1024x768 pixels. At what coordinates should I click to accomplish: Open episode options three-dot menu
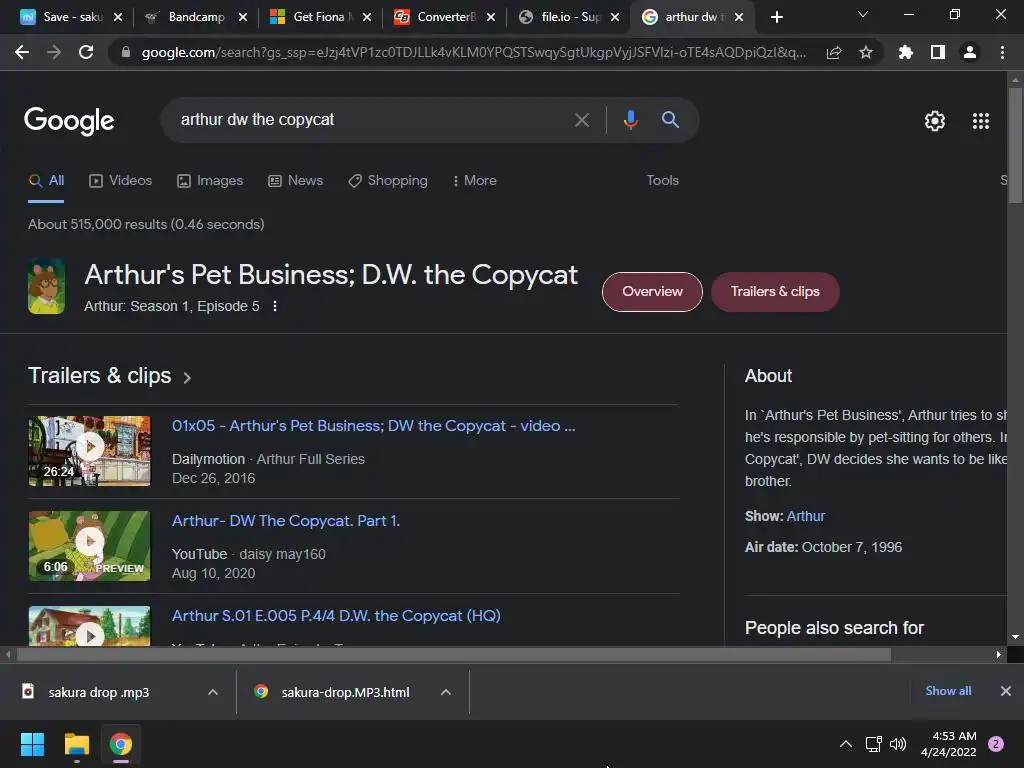click(275, 306)
